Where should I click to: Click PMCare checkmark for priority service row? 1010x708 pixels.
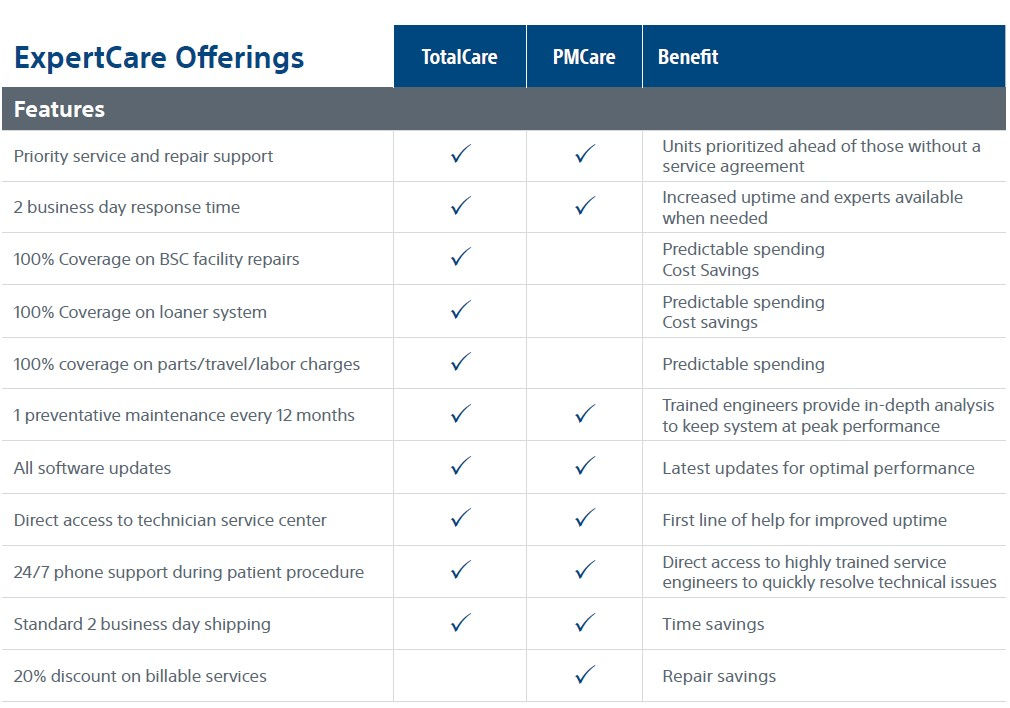585,155
